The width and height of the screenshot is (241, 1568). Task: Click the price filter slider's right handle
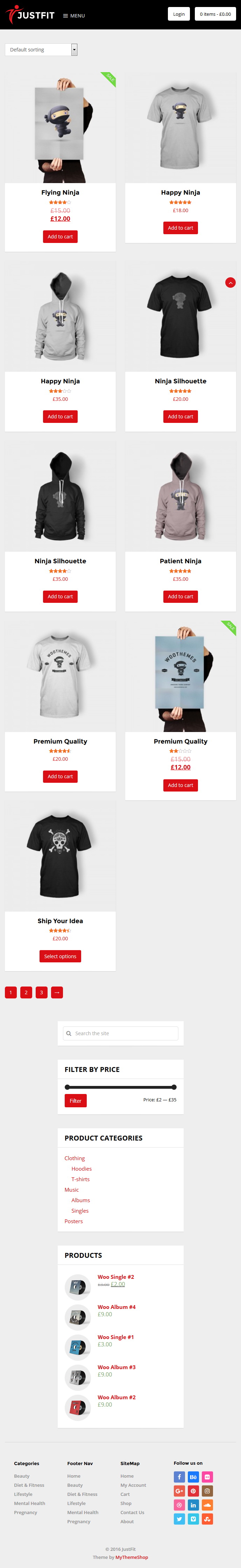(x=174, y=1087)
